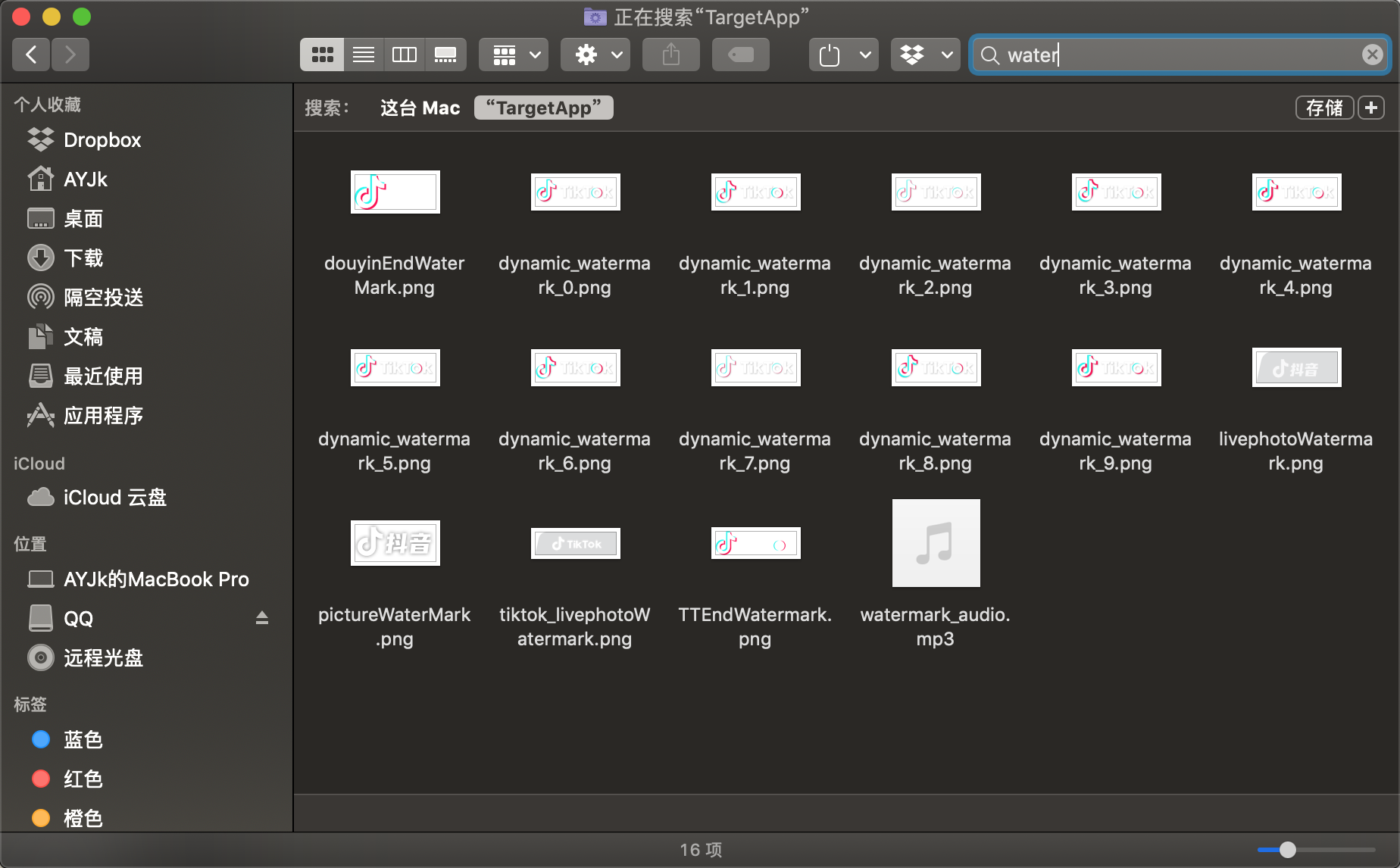This screenshot has height=868, width=1400.
Task: Select the 蓝色 blue tag
Action: click(146, 740)
